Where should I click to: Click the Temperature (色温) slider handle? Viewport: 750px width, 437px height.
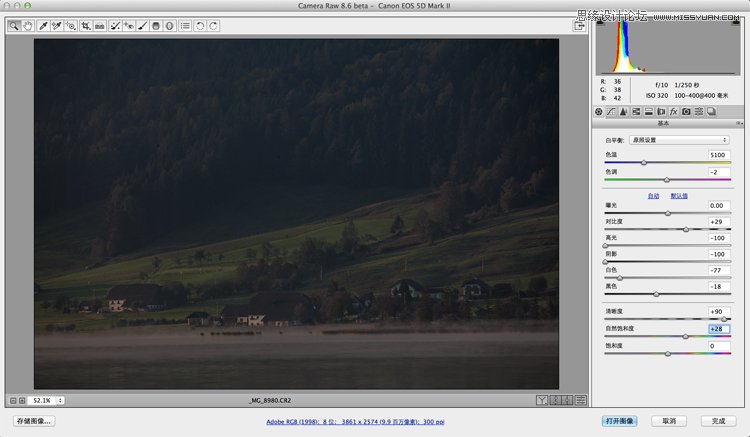pyautogui.click(x=644, y=163)
